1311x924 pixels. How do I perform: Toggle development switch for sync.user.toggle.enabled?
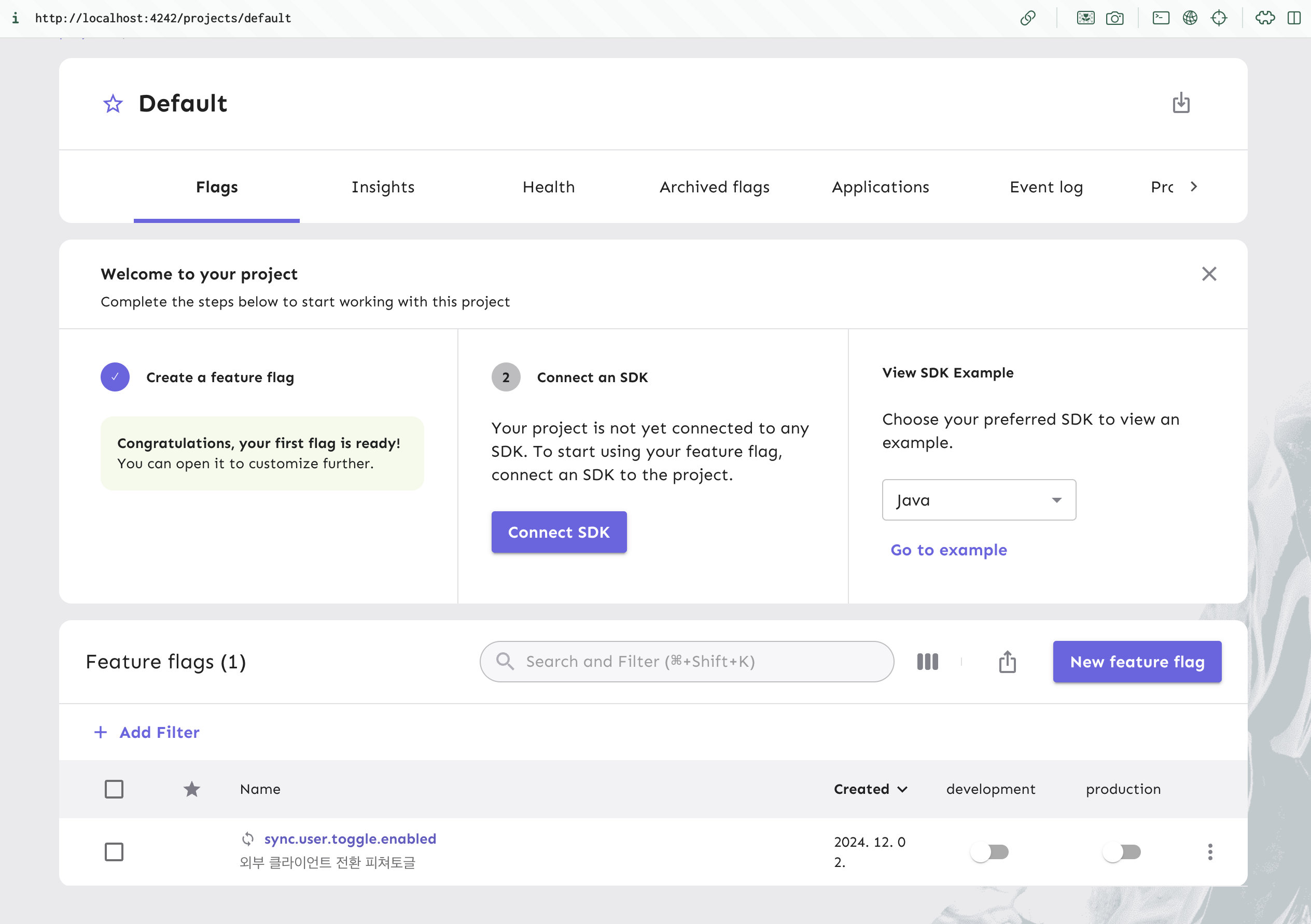(989, 851)
